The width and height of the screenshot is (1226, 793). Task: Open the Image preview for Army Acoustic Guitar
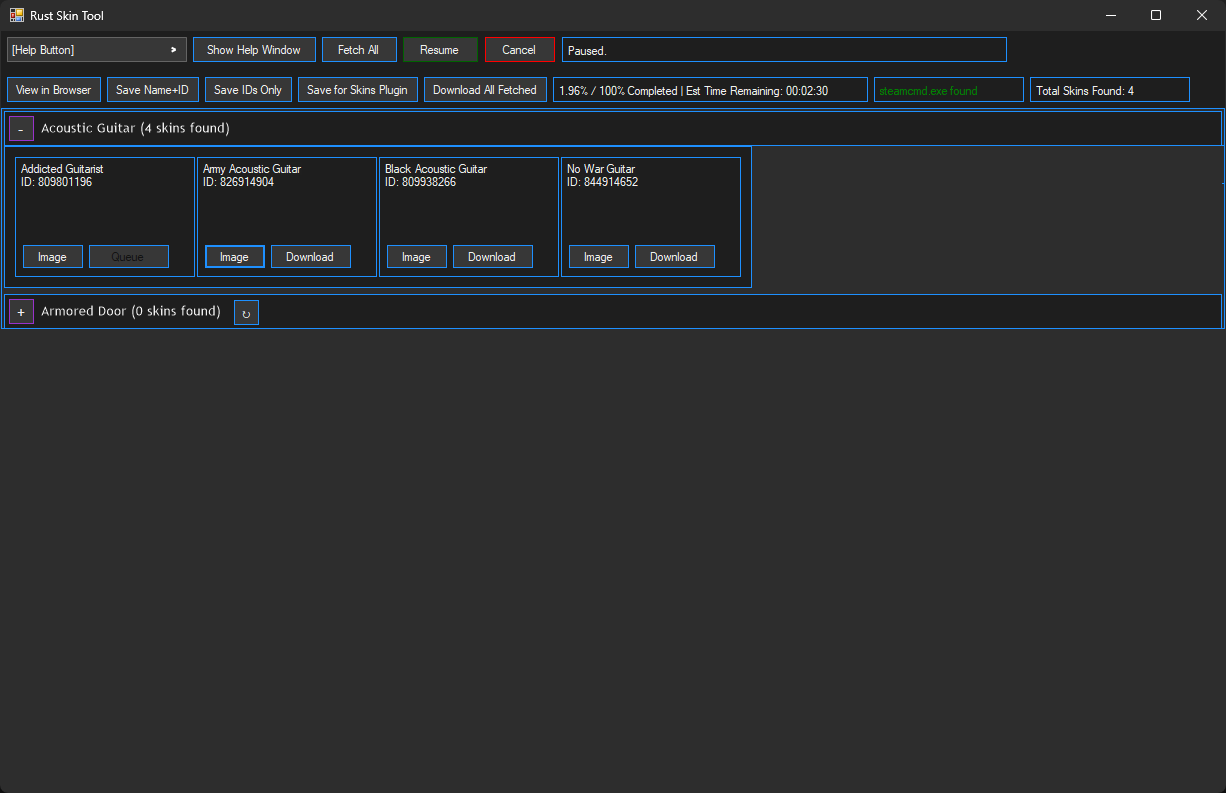[234, 256]
